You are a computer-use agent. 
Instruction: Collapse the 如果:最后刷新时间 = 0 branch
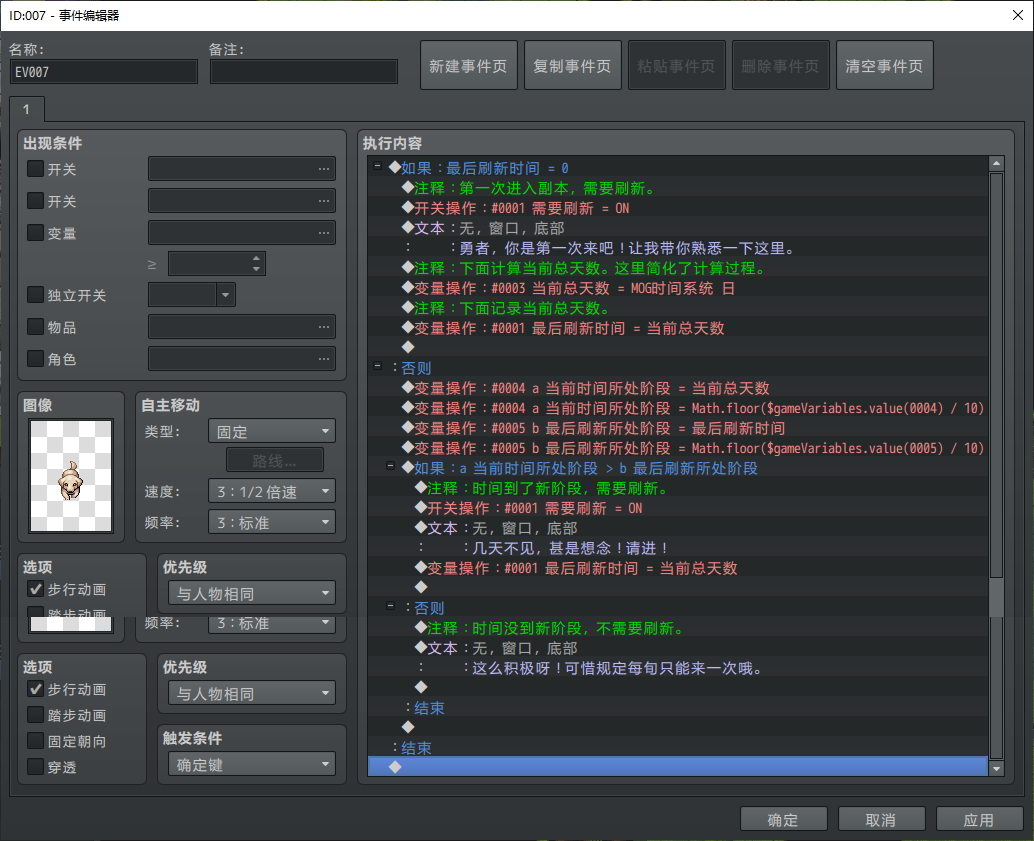pos(377,166)
